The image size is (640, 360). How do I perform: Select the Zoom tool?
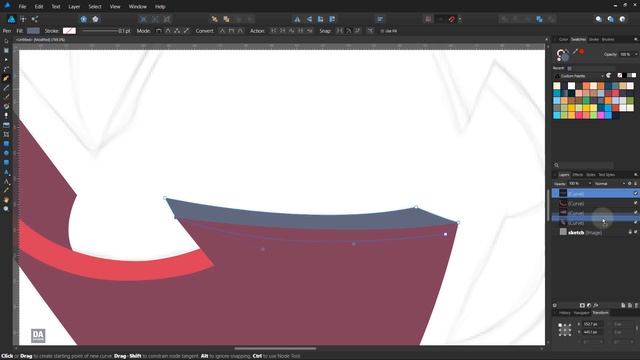click(x=6, y=209)
